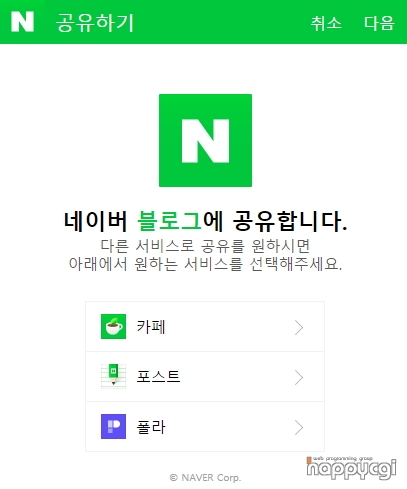
Task: Click the purple 폴라 icon
Action: [x=113, y=426]
